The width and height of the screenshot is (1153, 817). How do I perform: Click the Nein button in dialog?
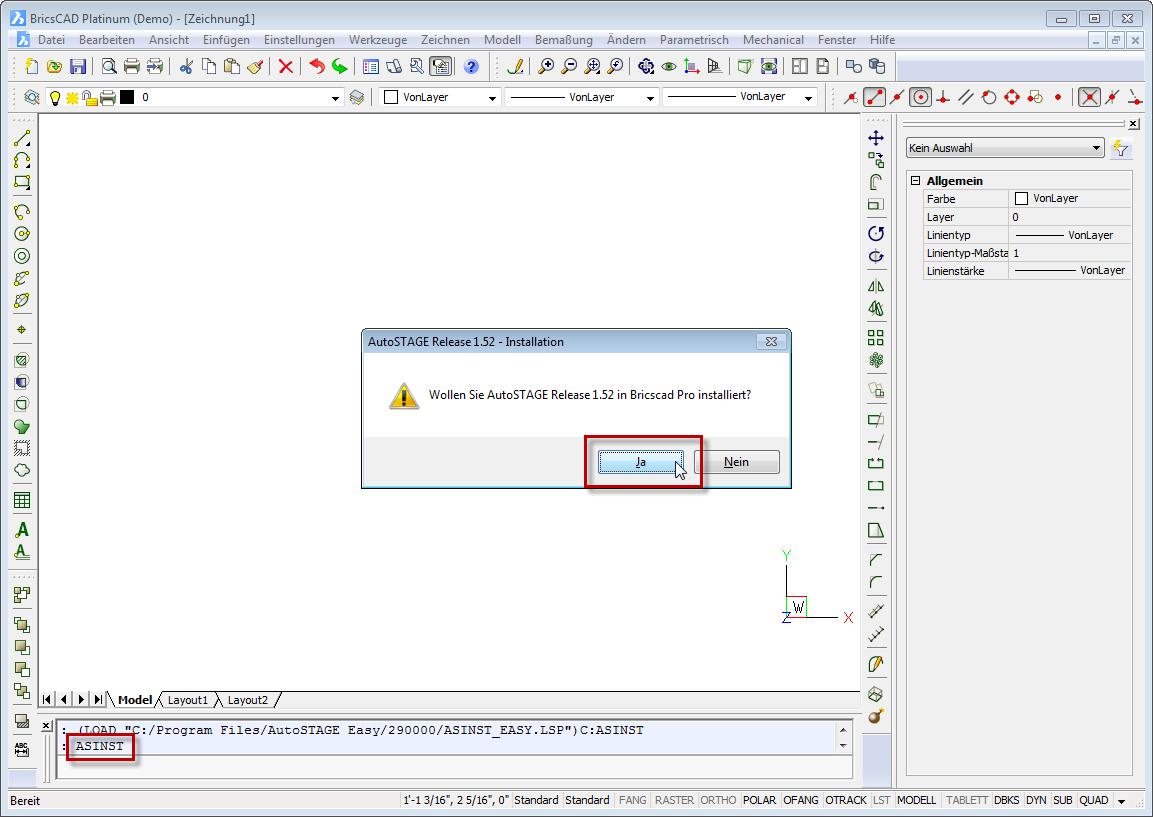(736, 462)
